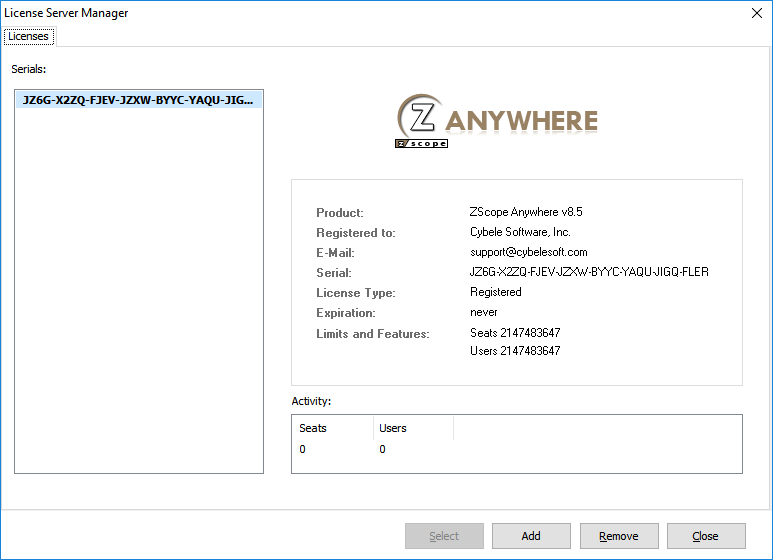Click the product value ZScope Anywhere v8.5
This screenshot has width=773, height=560.
pyautogui.click(x=526, y=212)
